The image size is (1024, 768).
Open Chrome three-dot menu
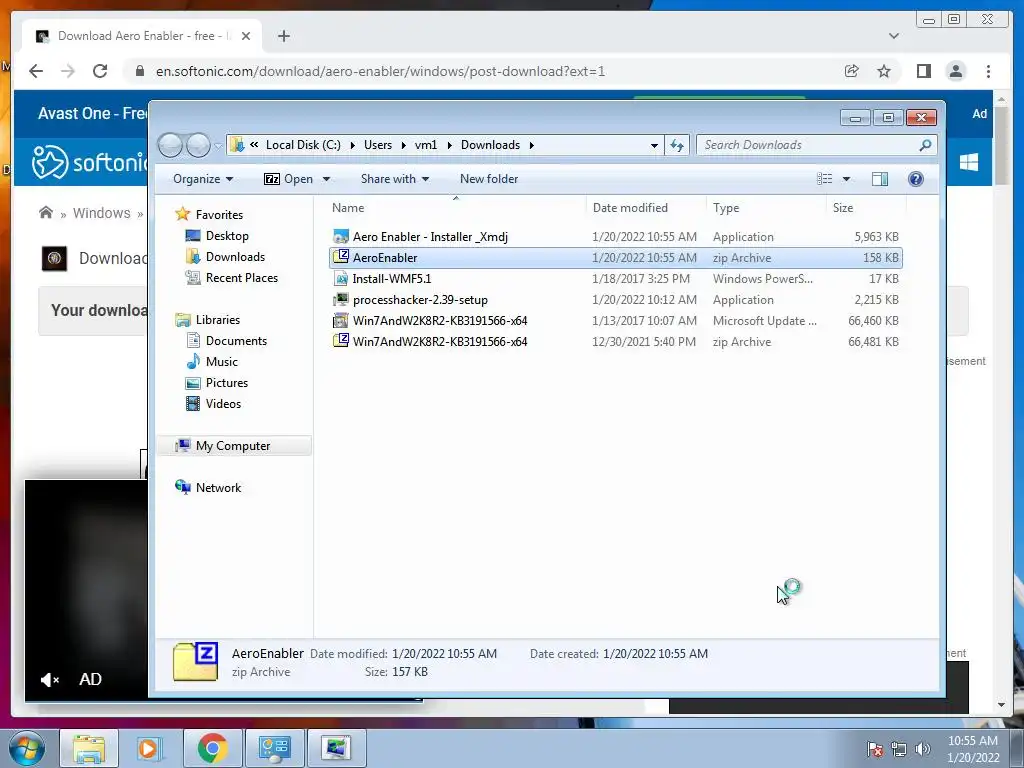point(988,71)
